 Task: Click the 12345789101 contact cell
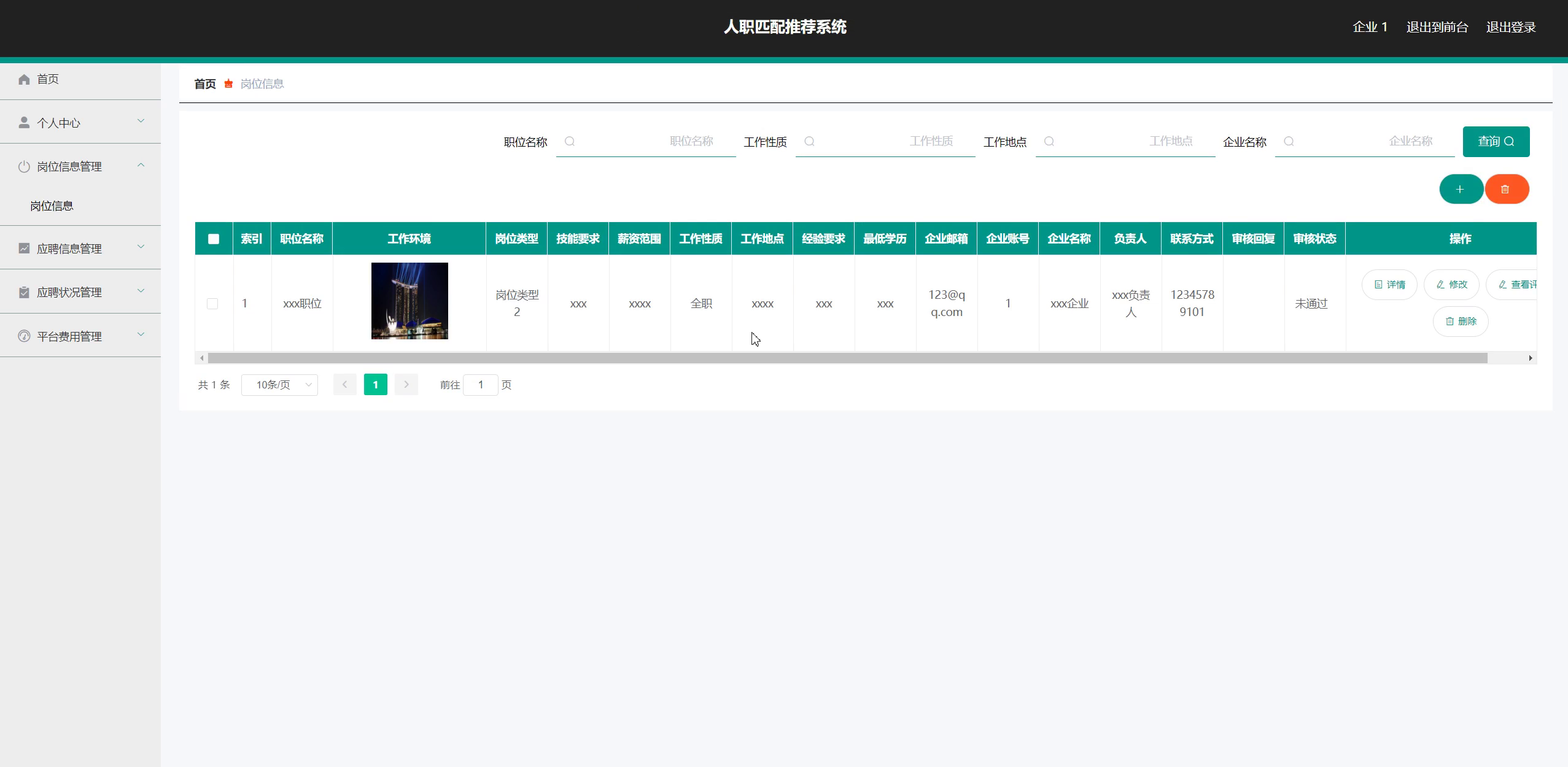click(1192, 303)
